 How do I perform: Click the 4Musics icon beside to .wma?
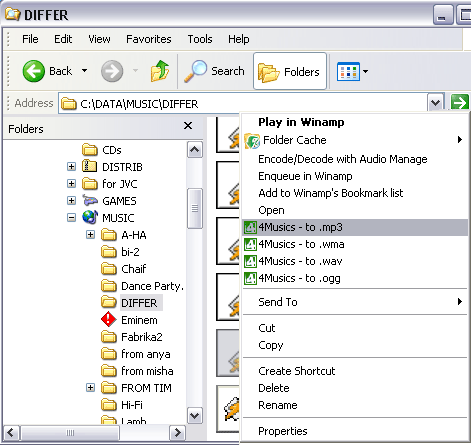click(x=250, y=244)
